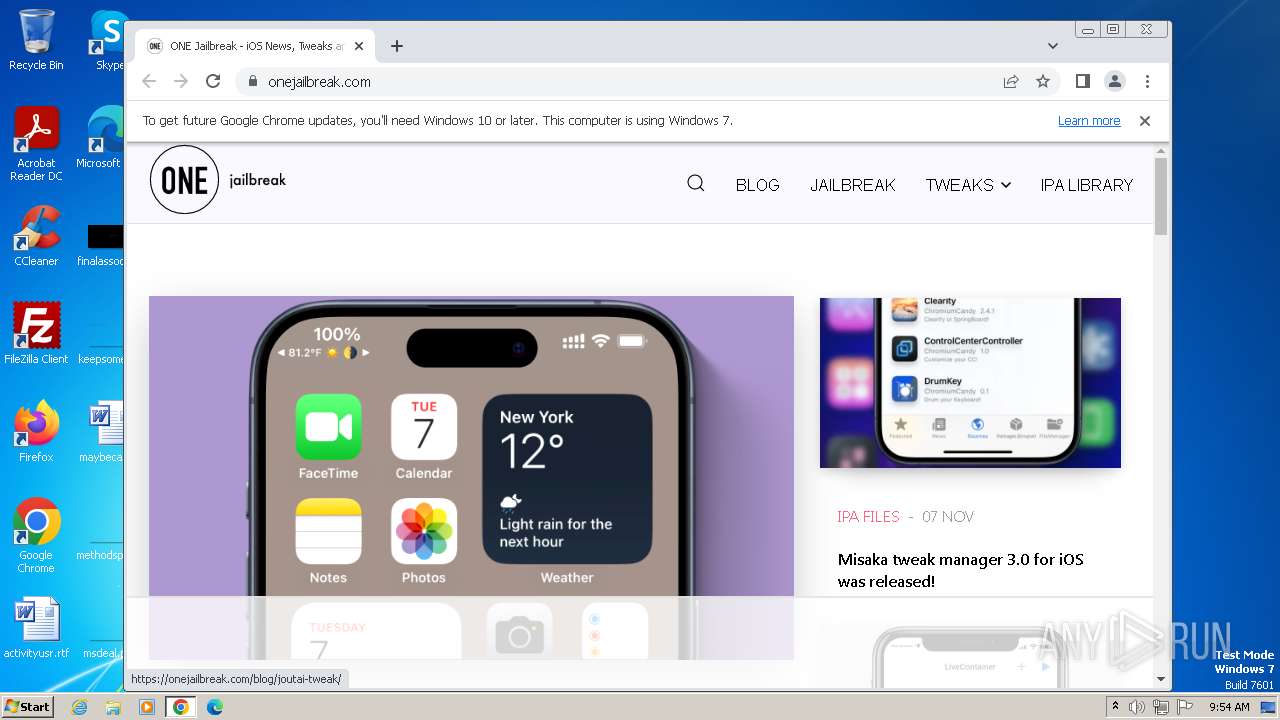Click the browser back arrow

coord(149,82)
